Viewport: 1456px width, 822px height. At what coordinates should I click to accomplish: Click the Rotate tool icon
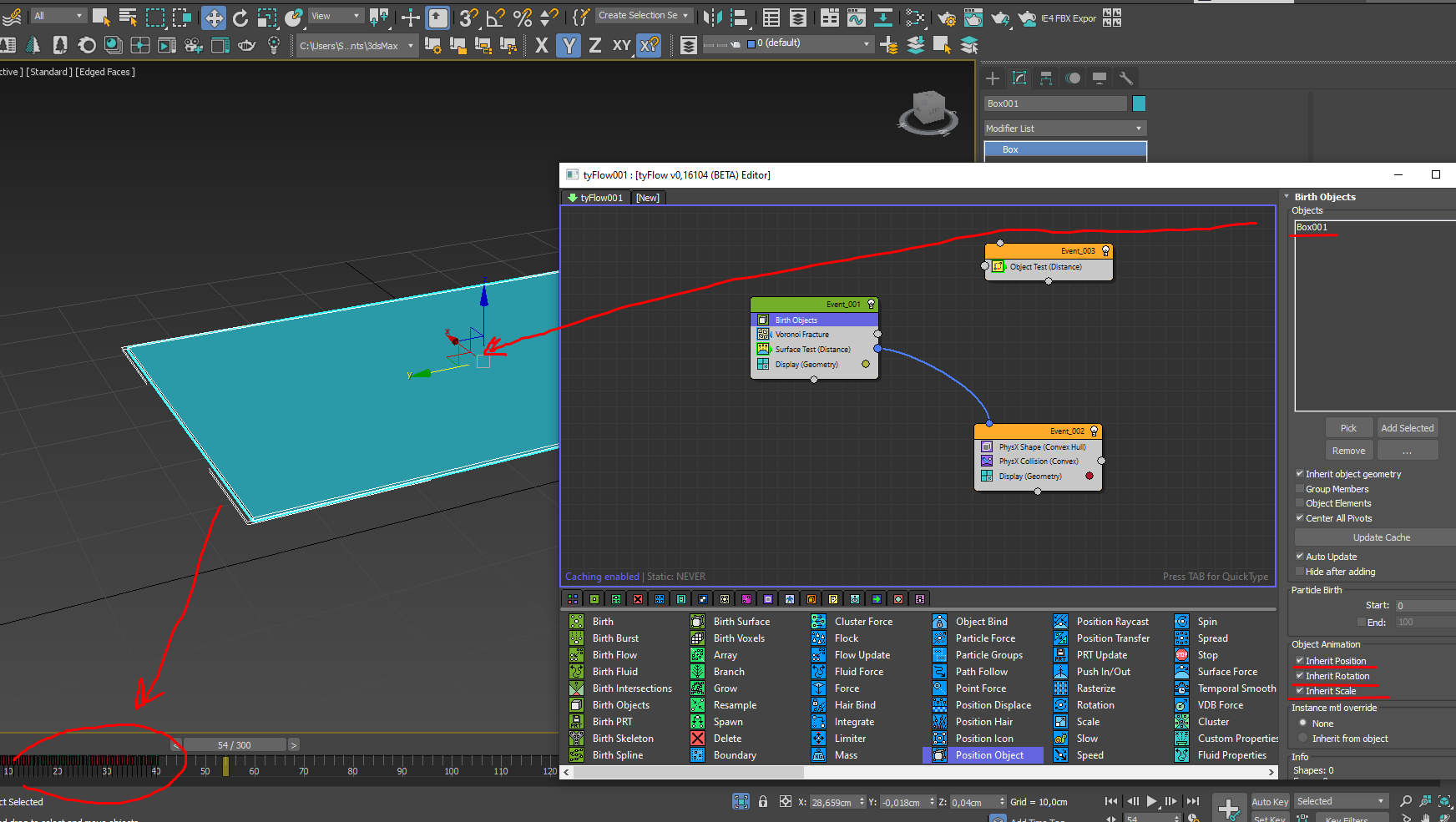click(x=240, y=18)
